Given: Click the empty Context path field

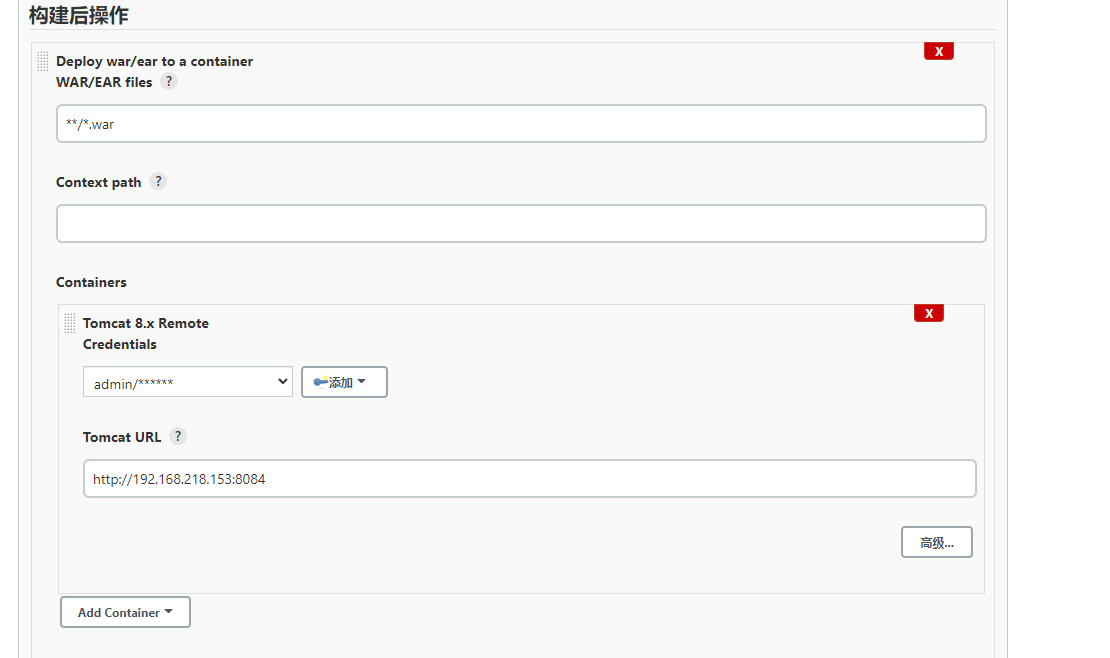Looking at the screenshot, I should (x=521, y=224).
